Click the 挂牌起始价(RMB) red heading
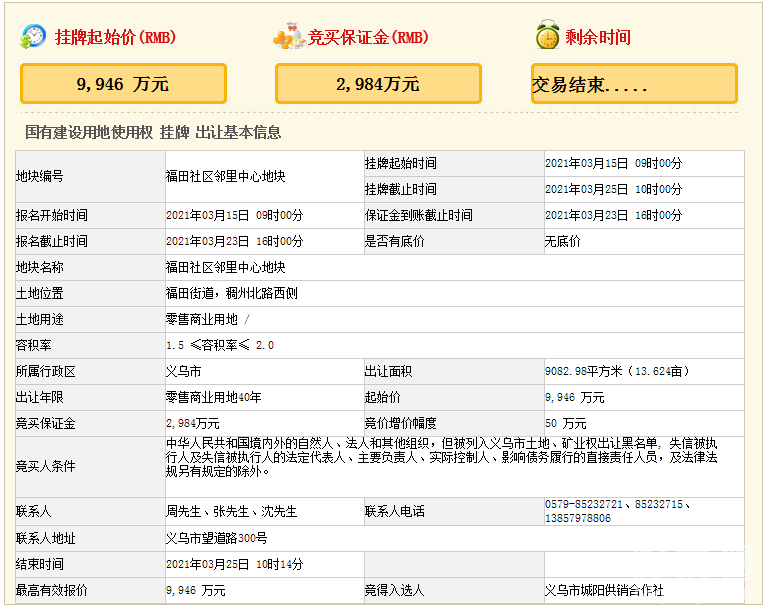The height and width of the screenshot is (610, 769). pos(114,37)
